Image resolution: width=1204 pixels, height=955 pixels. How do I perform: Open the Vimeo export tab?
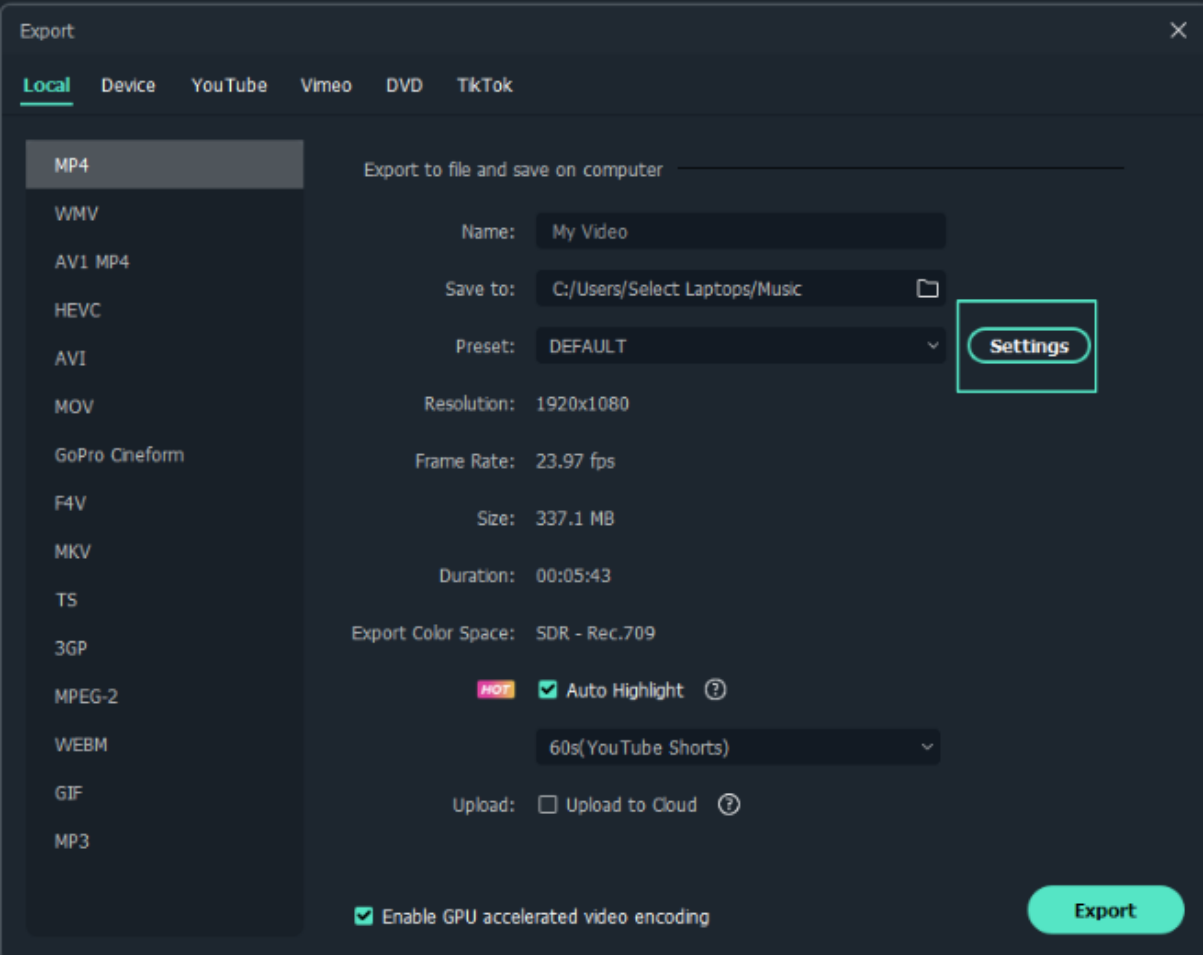click(326, 85)
